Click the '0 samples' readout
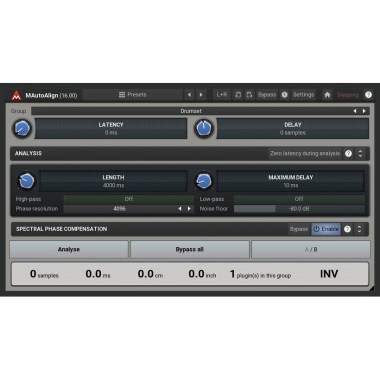 click(x=44, y=274)
